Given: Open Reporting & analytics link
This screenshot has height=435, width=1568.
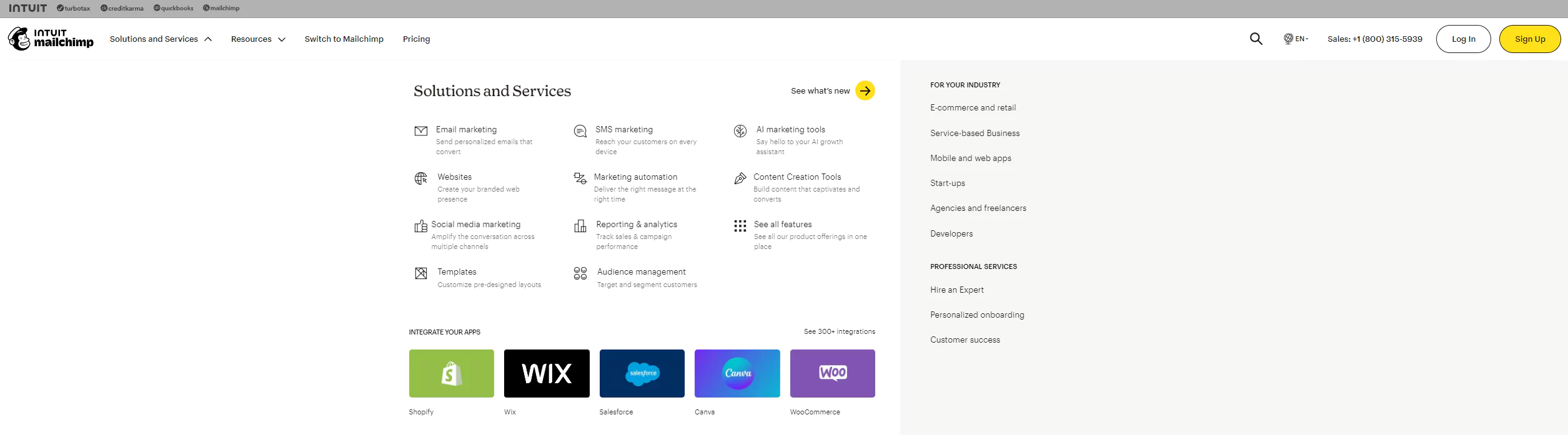Looking at the screenshot, I should 637,224.
